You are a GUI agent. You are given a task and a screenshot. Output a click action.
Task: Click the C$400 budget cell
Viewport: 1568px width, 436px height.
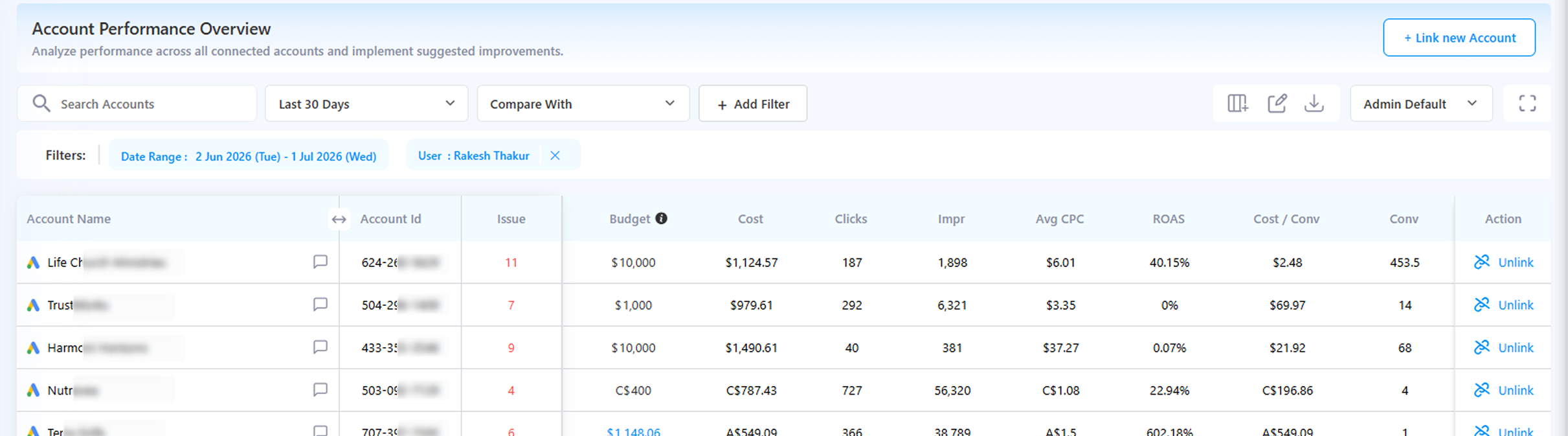tap(633, 391)
